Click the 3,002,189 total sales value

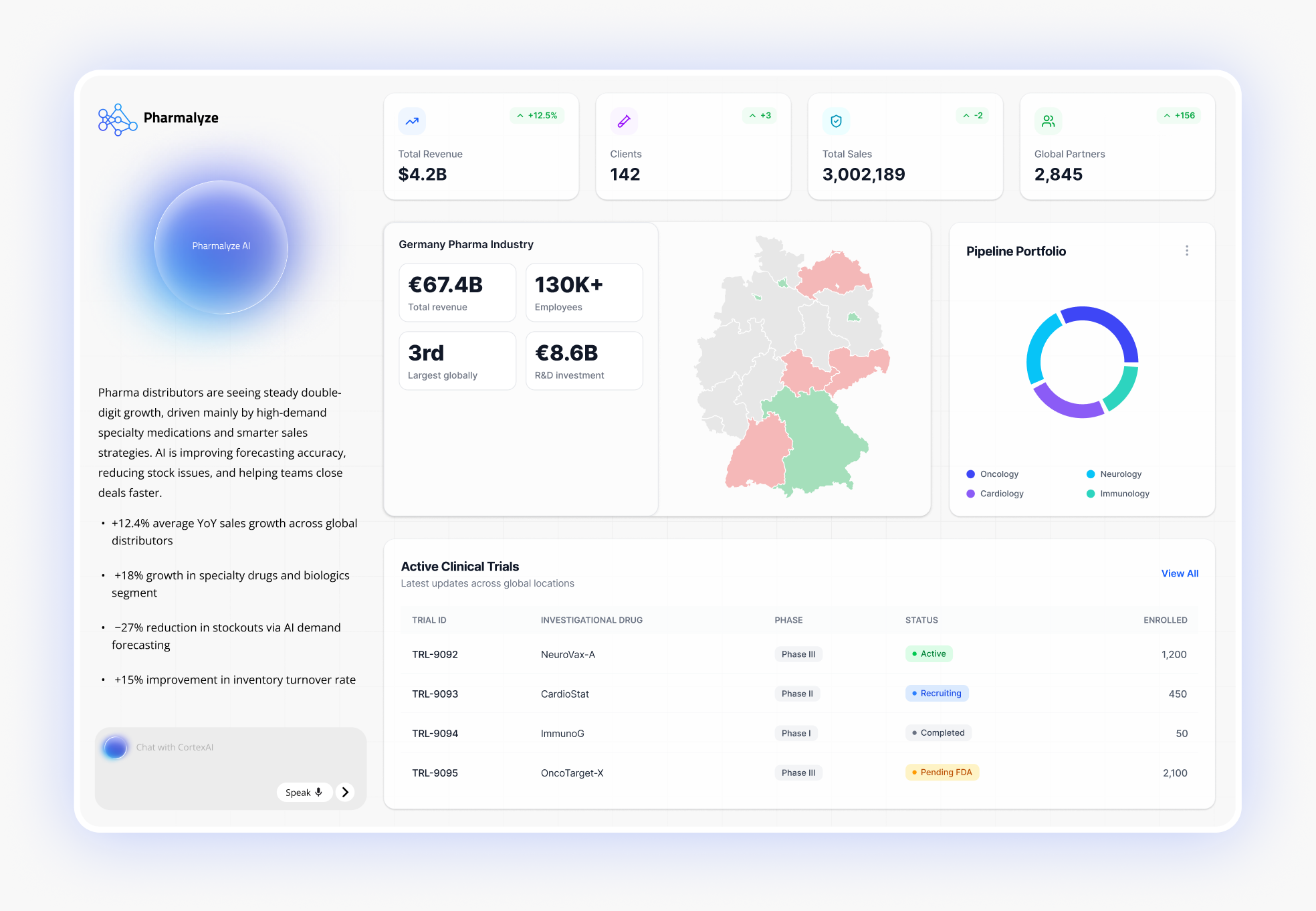tap(863, 175)
